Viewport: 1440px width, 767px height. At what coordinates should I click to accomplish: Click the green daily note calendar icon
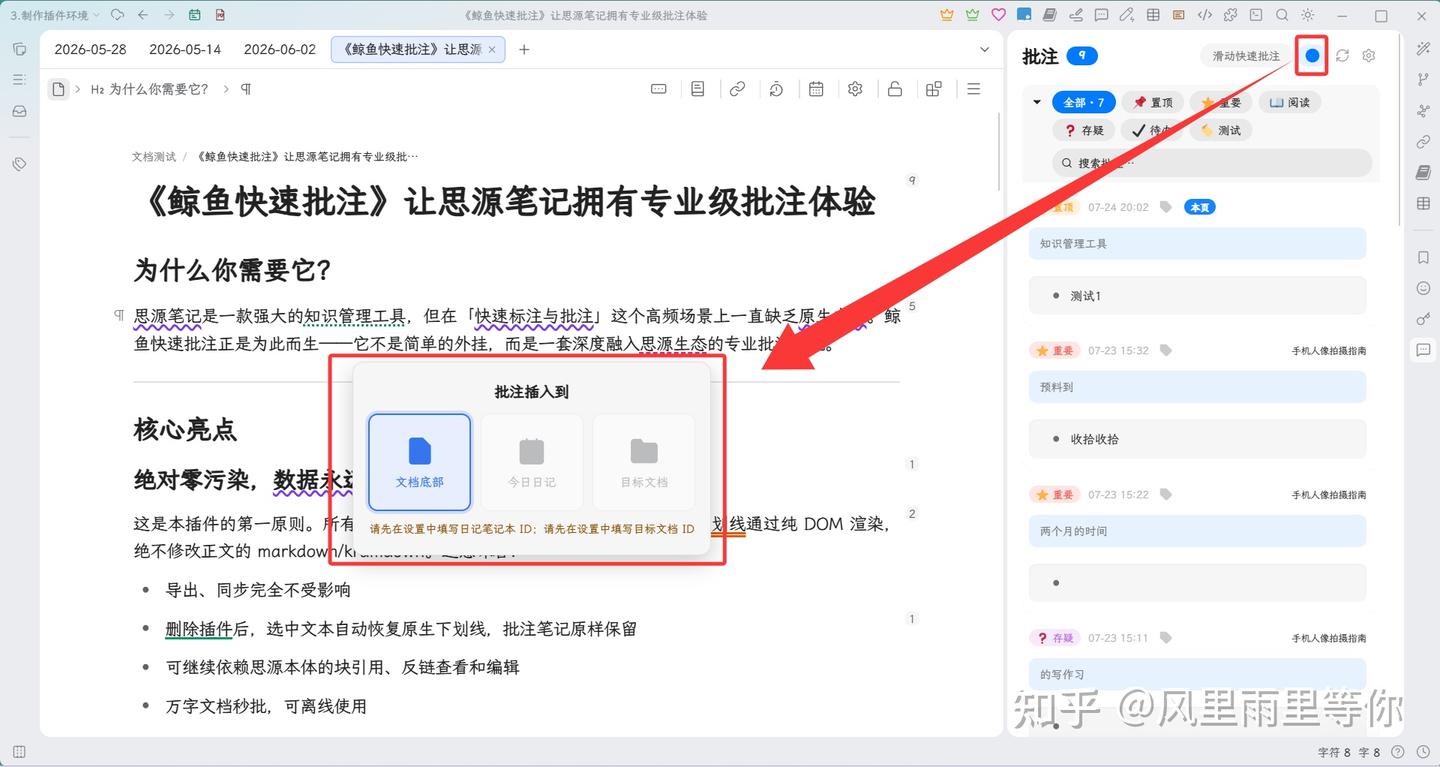pyautogui.click(x=194, y=15)
